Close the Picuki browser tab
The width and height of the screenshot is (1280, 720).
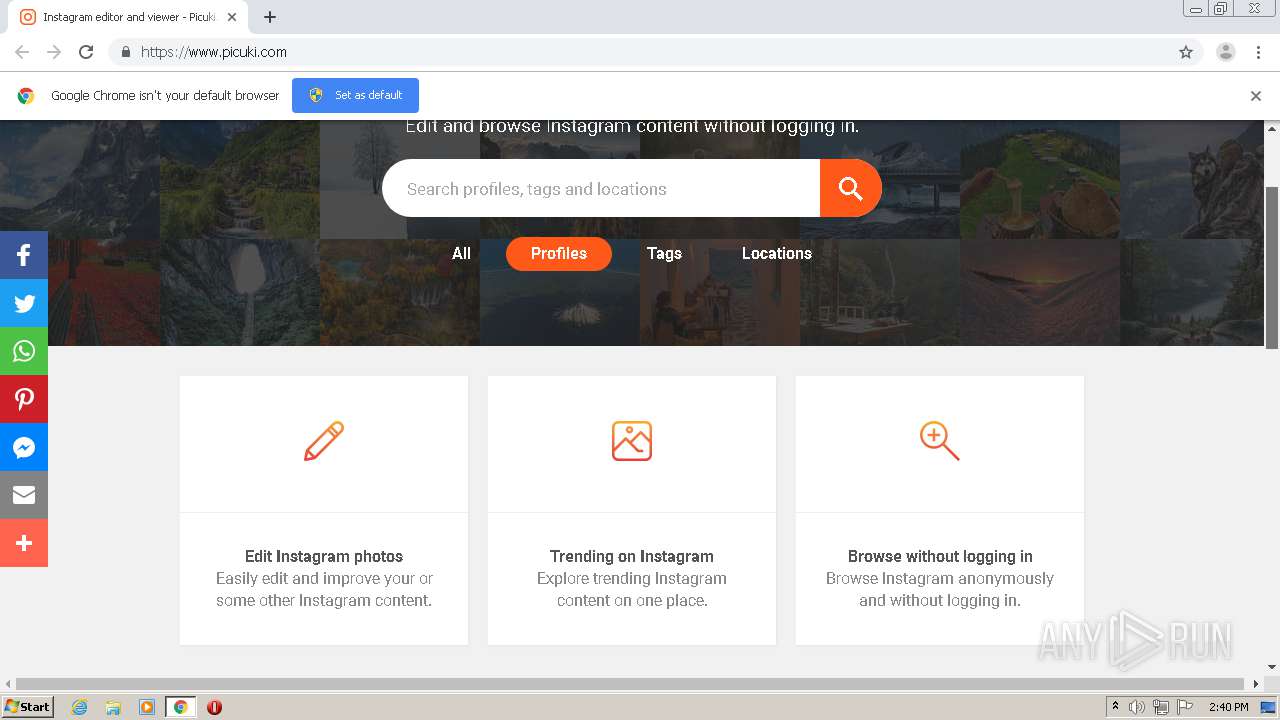232,17
